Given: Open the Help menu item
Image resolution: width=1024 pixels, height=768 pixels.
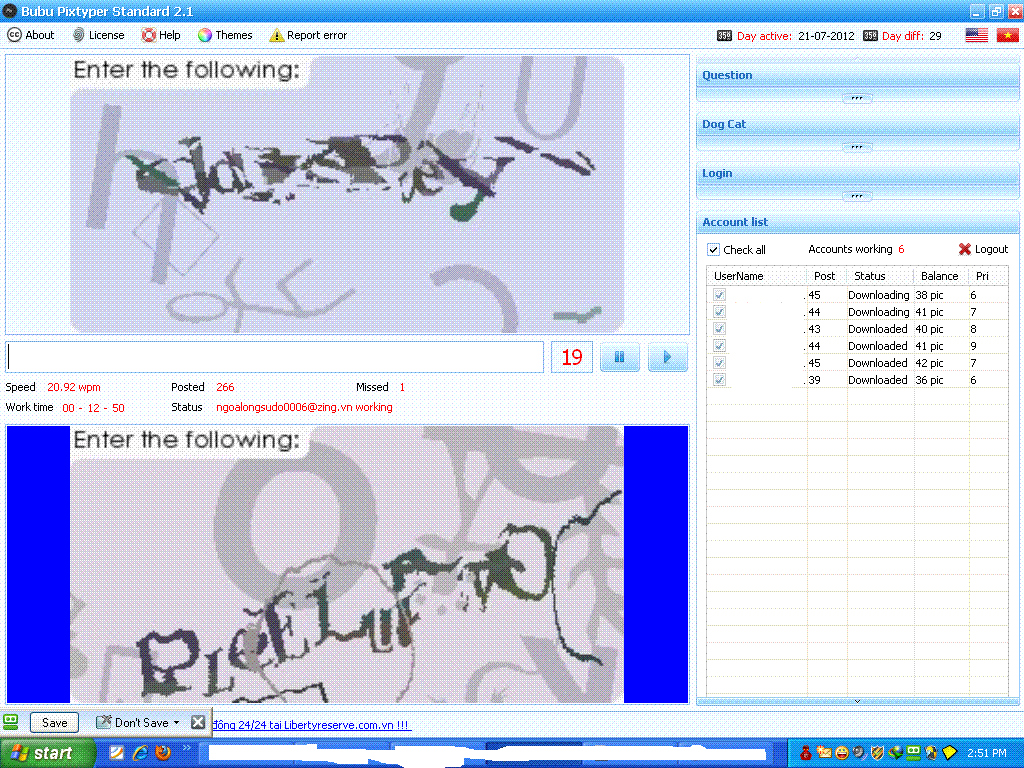Looking at the screenshot, I should pyautogui.click(x=161, y=35).
